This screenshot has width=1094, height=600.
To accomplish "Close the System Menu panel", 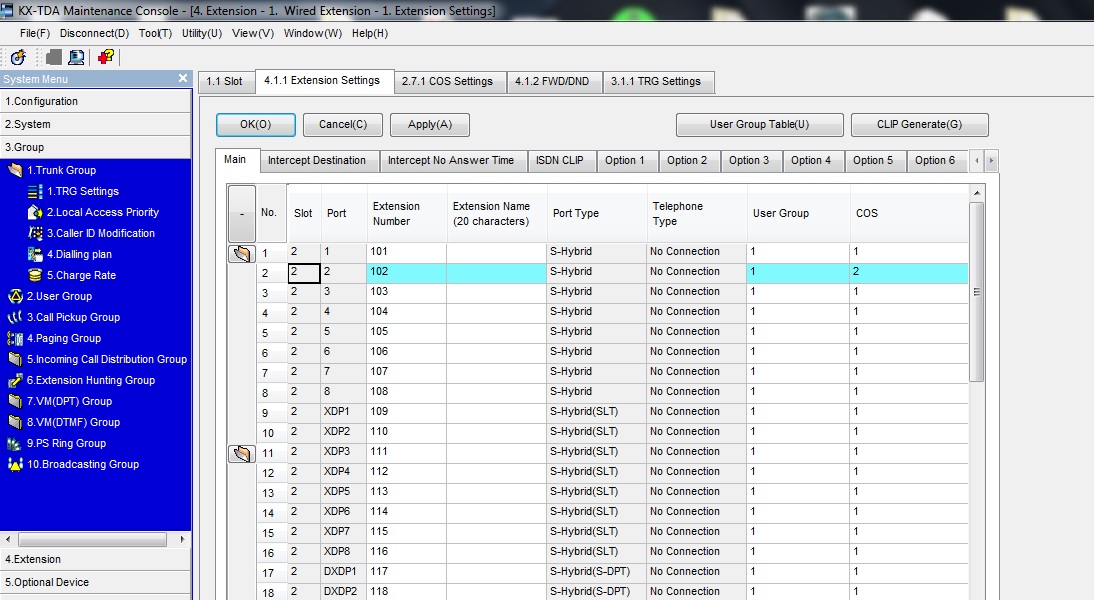I will 183,78.
